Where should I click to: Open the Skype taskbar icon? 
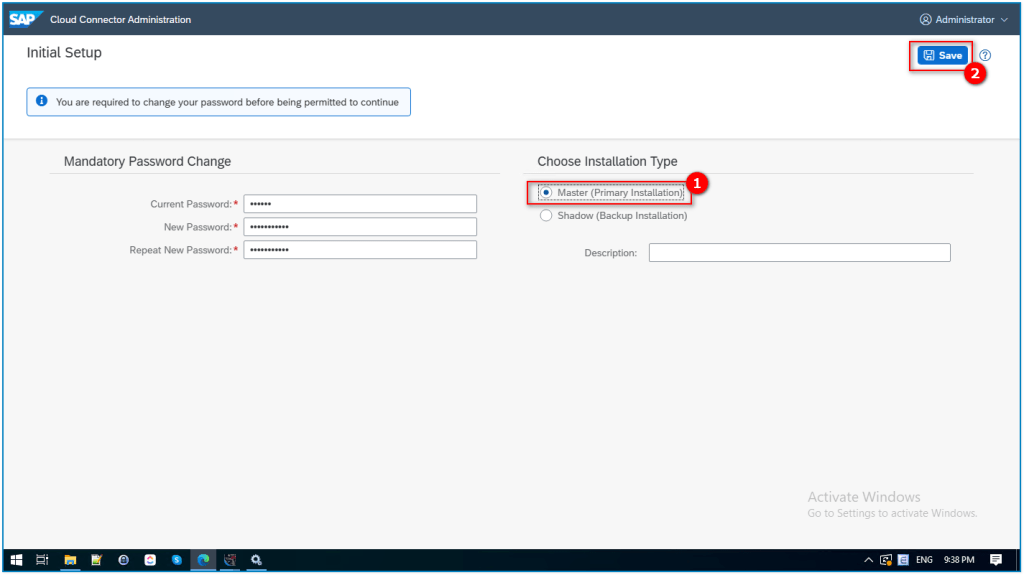176,560
